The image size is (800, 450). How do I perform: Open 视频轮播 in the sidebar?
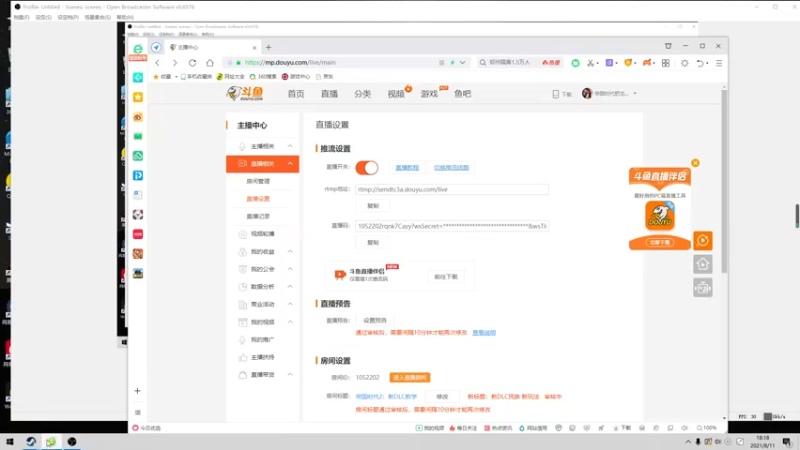pyautogui.click(x=262, y=234)
